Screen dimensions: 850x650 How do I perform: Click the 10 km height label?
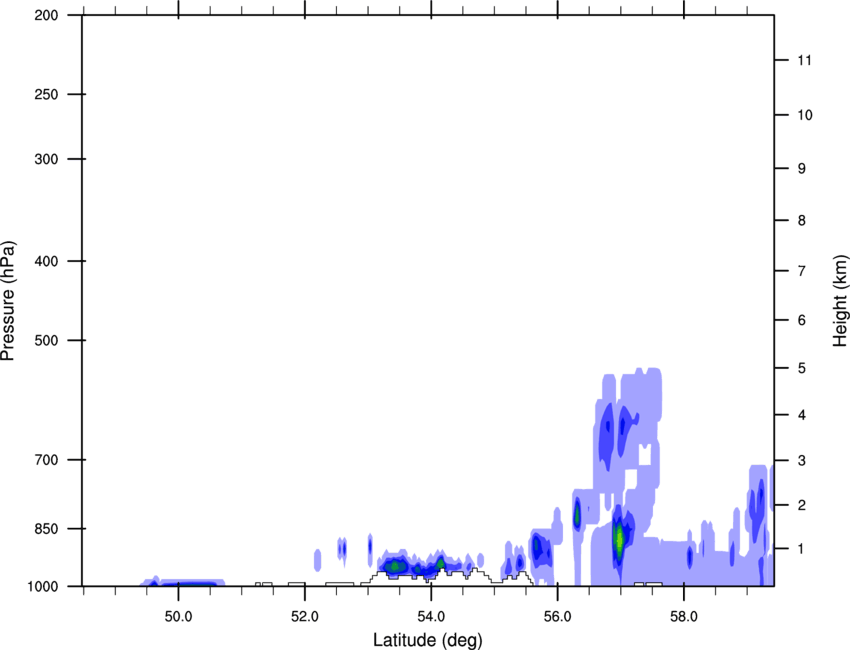[x=805, y=115]
